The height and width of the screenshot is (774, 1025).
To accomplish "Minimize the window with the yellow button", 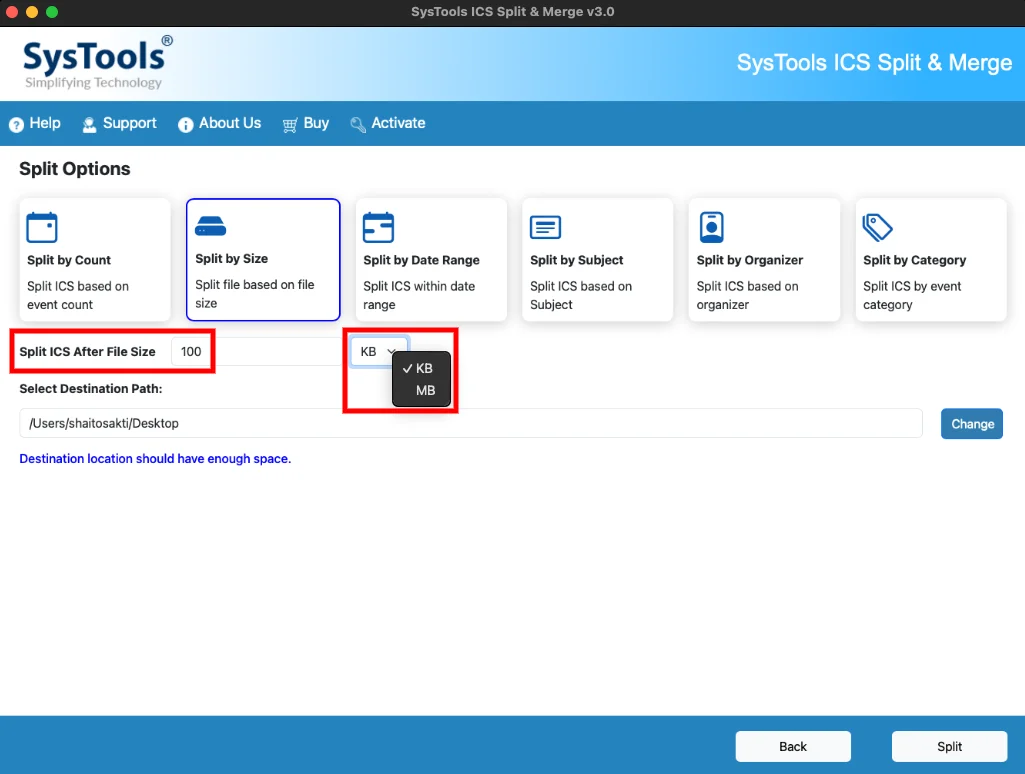I will tap(32, 12).
